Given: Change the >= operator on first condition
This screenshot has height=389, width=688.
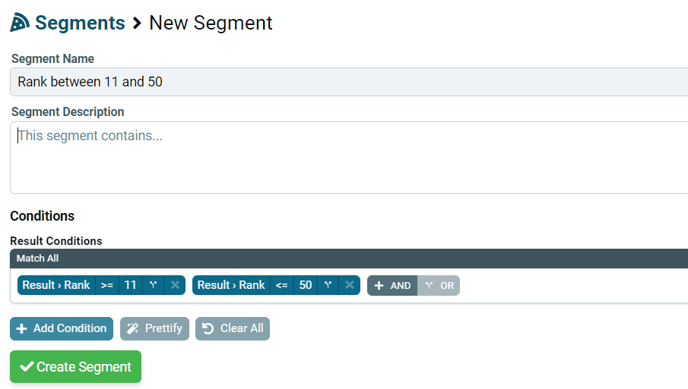Looking at the screenshot, I should pos(107,285).
